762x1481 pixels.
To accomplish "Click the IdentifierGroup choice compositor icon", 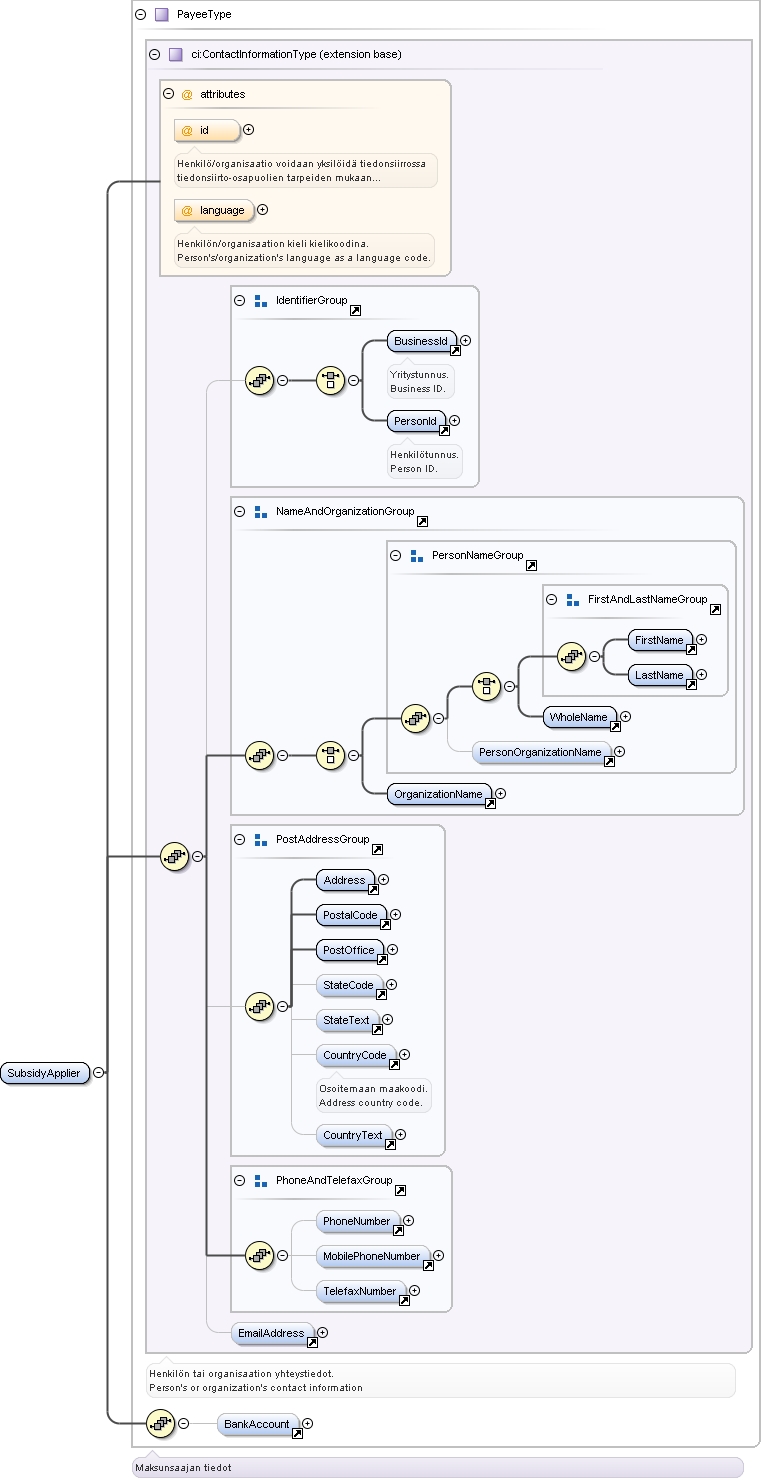I will coord(331,380).
